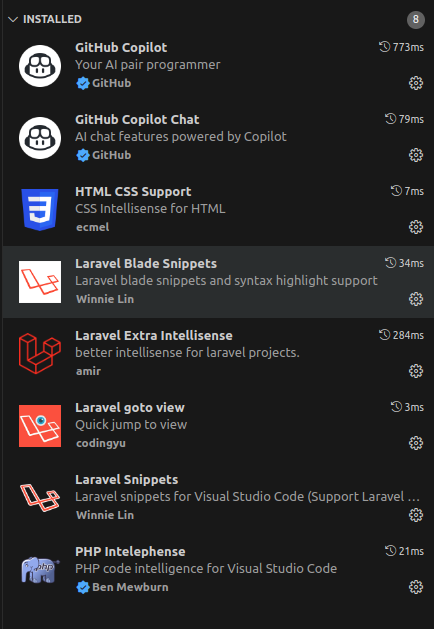This screenshot has width=434, height=629.
Task: Open the Laravel goto view extension entry
Action: click(x=218, y=426)
